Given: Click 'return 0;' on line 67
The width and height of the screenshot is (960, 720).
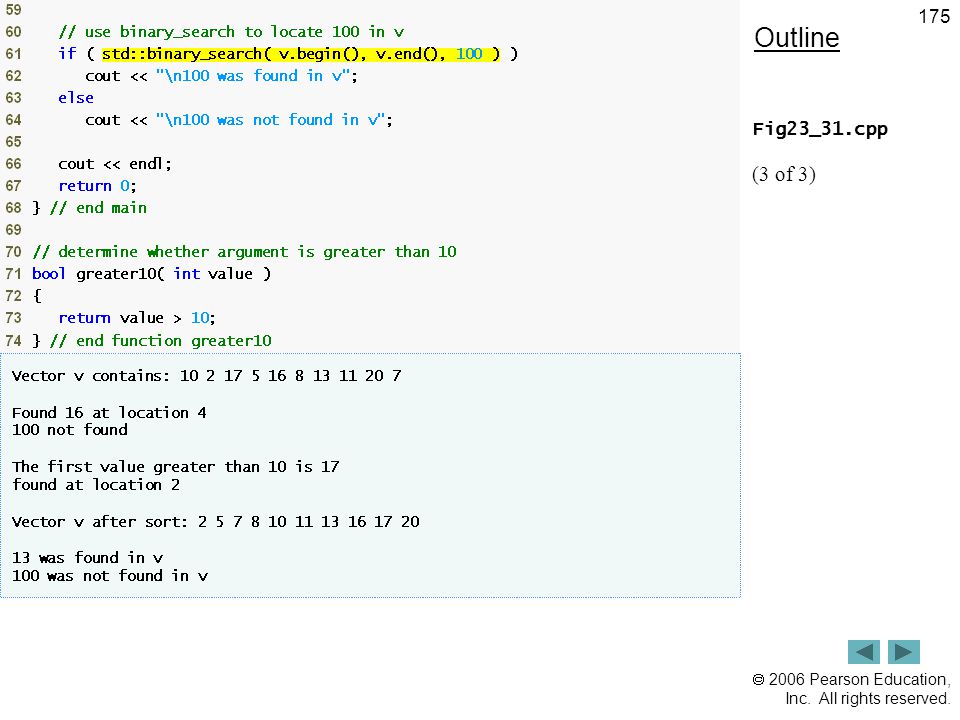Looking at the screenshot, I should [x=97, y=186].
